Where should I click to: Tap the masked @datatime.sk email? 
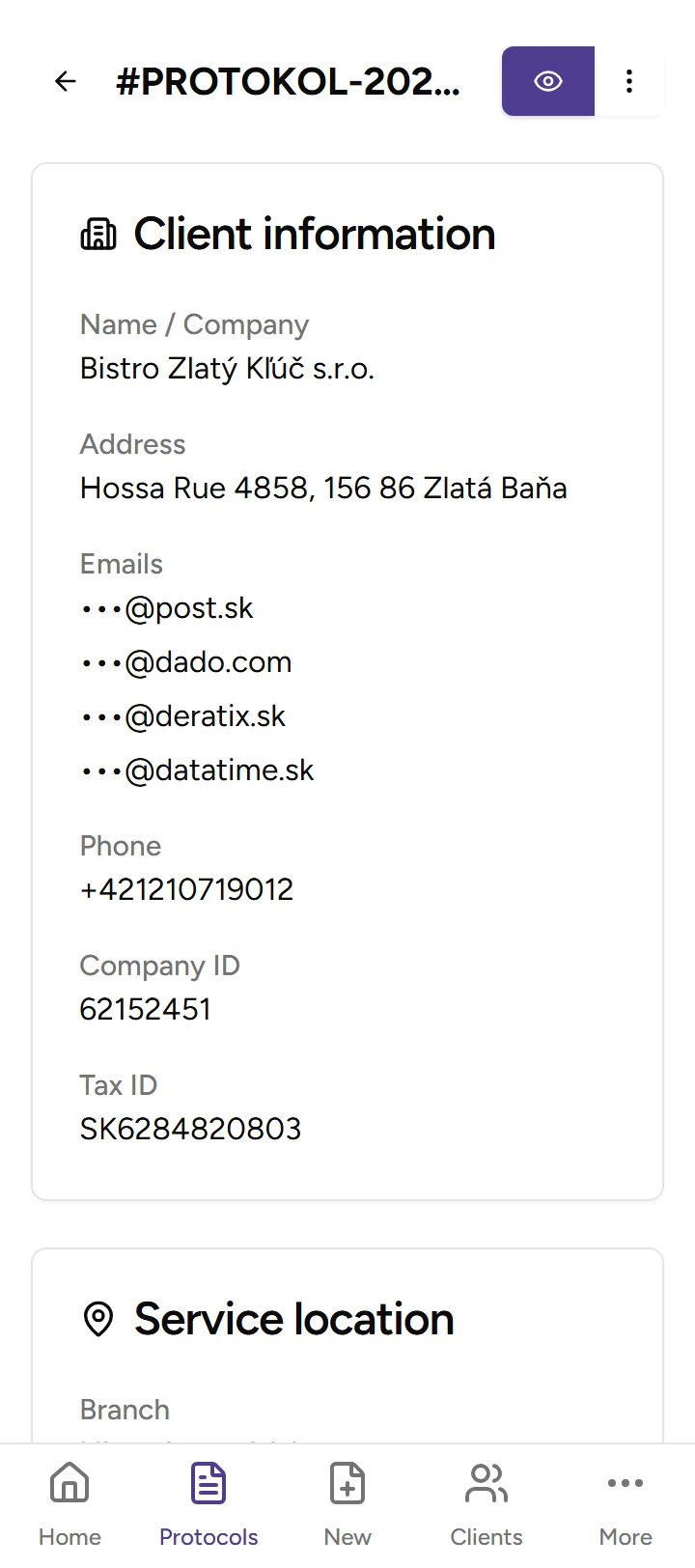[198, 770]
